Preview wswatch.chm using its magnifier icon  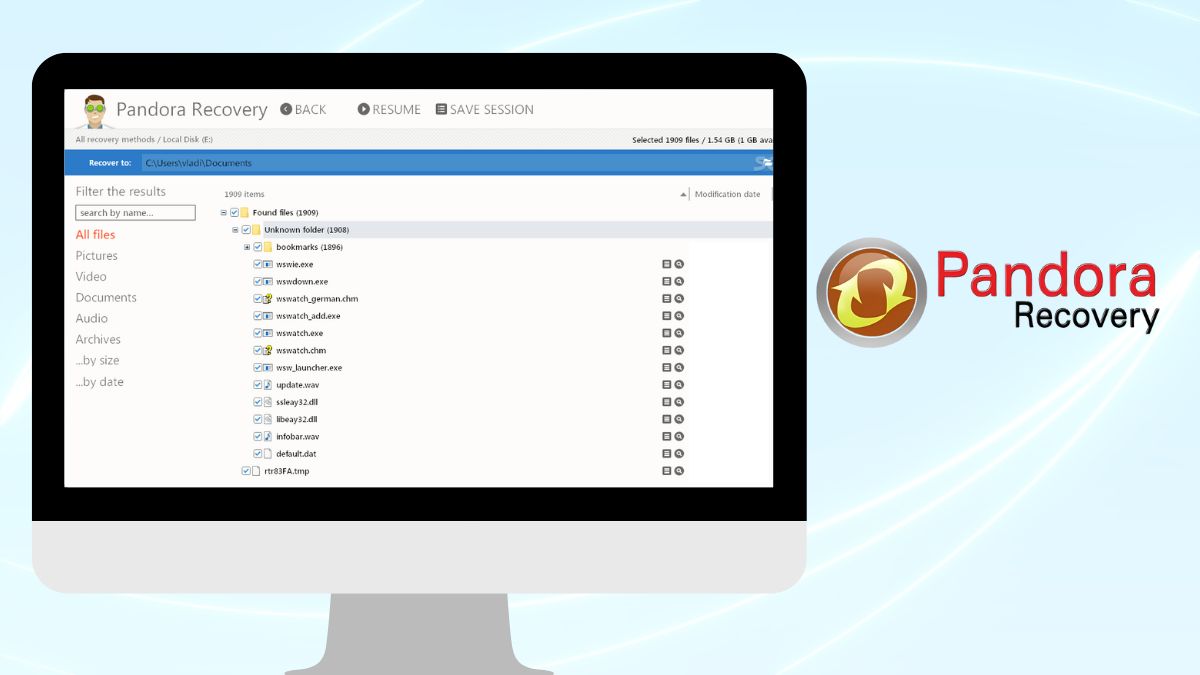tap(679, 350)
